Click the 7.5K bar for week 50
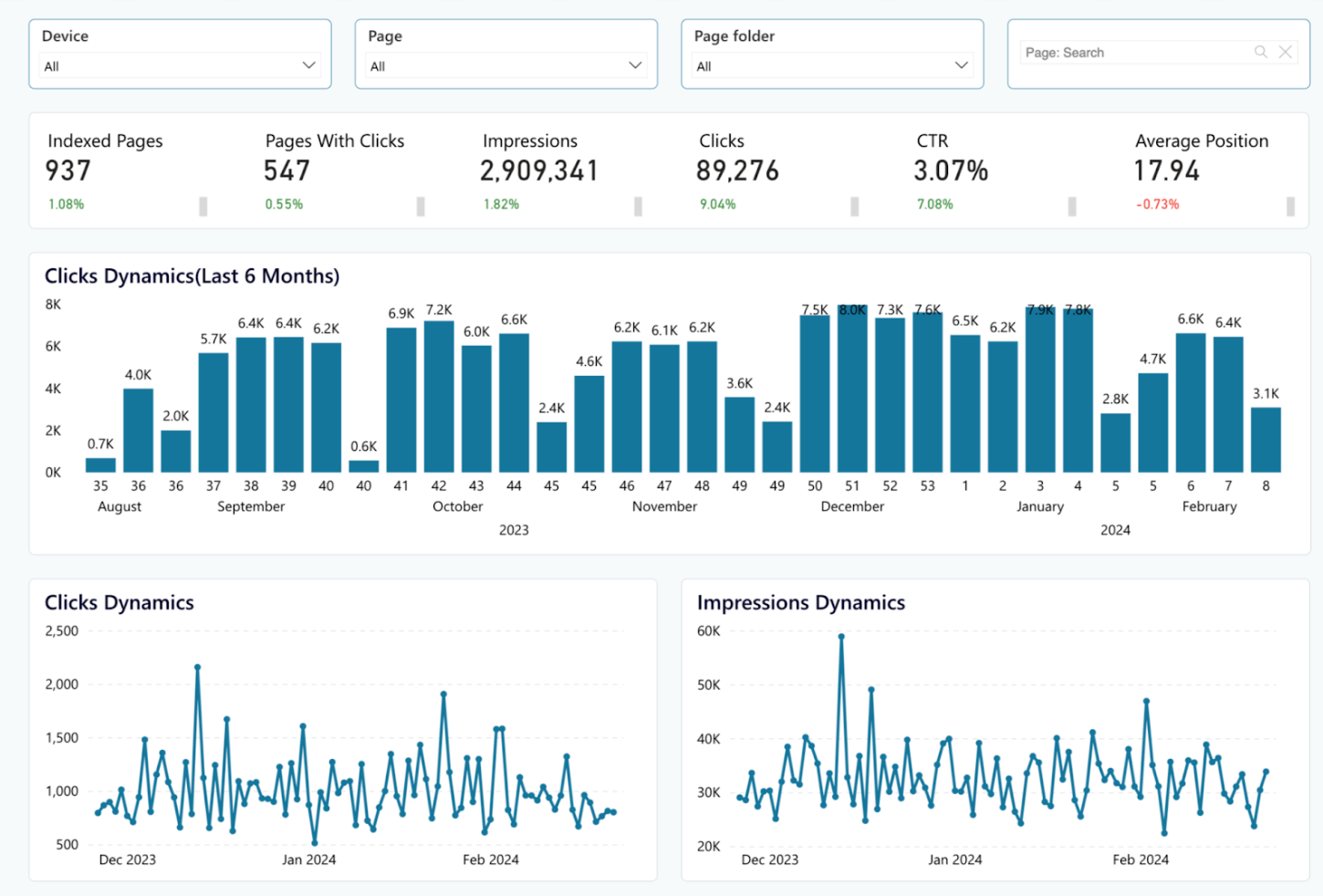 point(815,393)
